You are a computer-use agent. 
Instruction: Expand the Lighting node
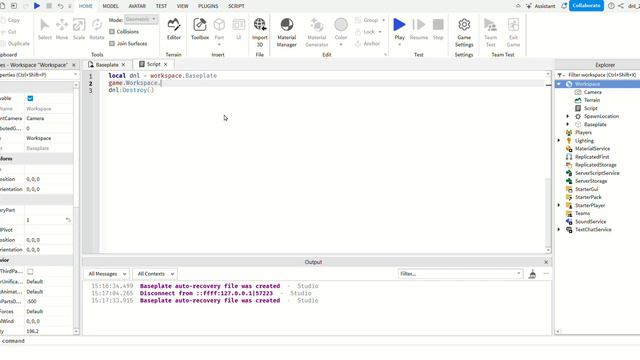pyautogui.click(x=559, y=140)
